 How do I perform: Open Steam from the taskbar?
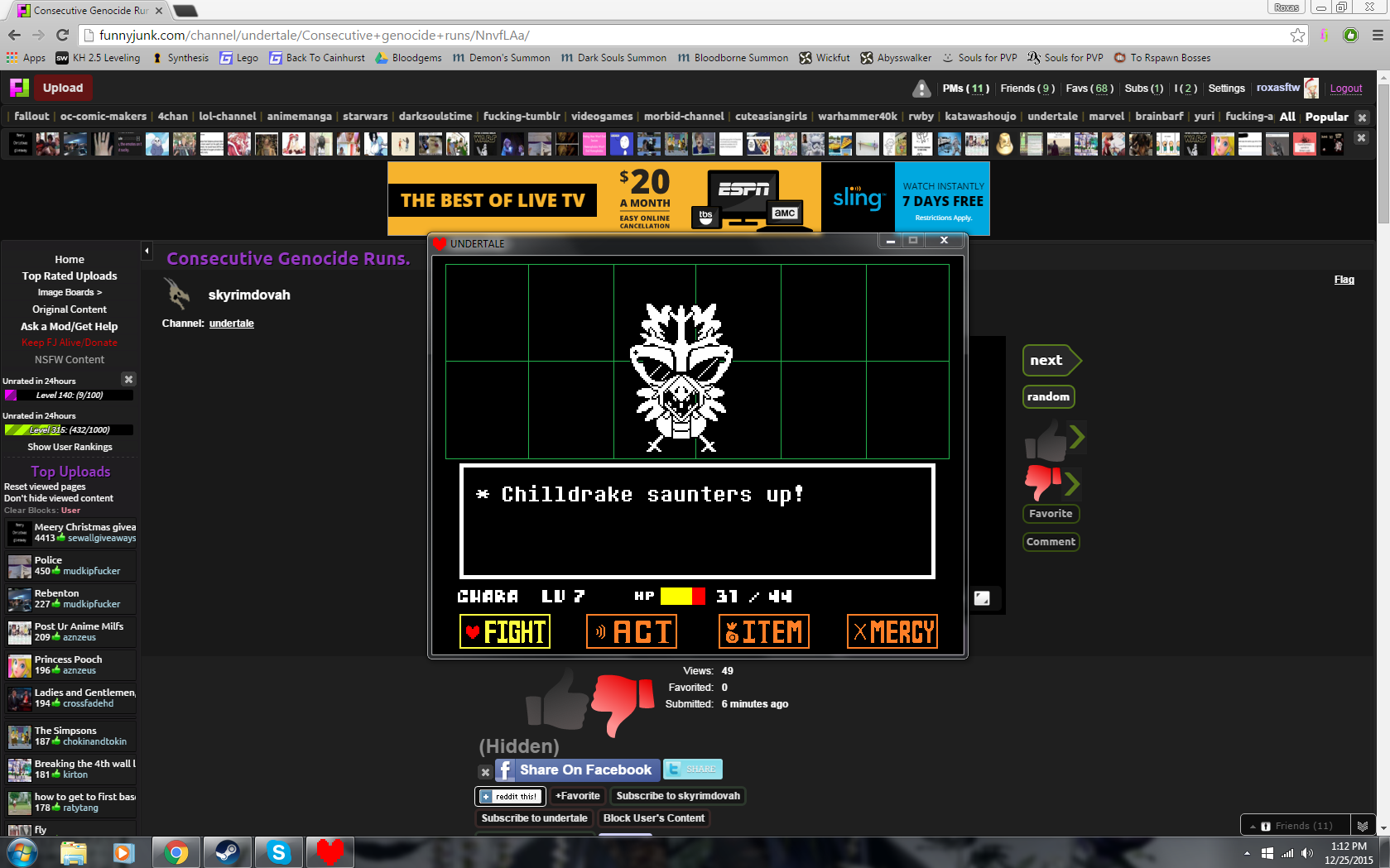point(226,852)
